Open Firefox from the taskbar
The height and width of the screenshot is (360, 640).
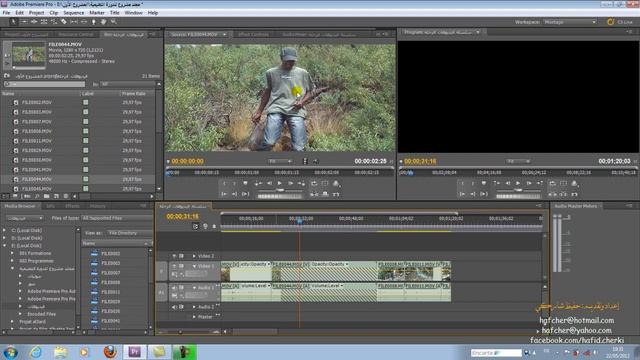click(109, 352)
